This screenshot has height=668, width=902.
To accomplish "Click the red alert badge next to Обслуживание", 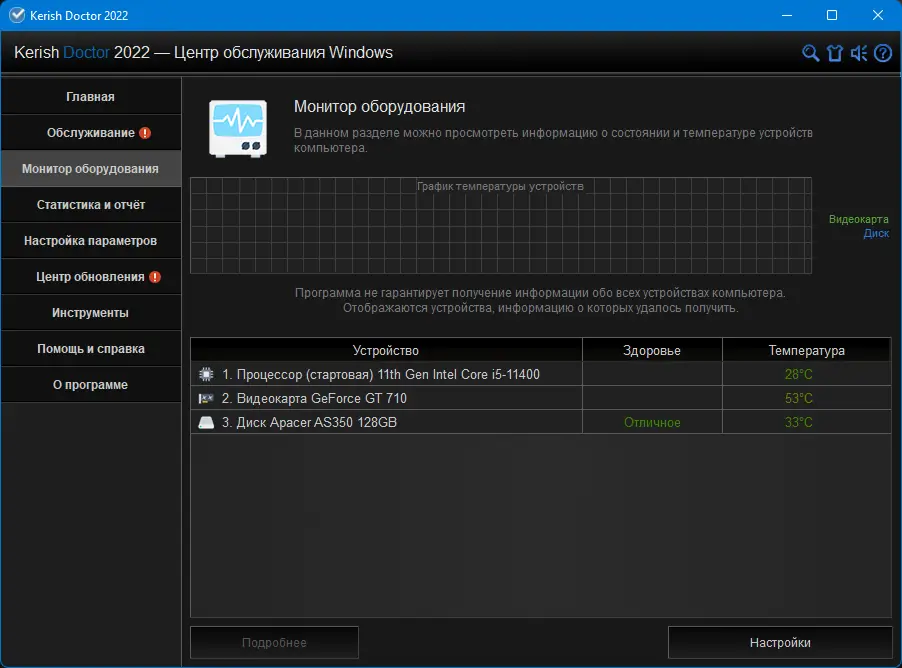I will pyautogui.click(x=145, y=133).
